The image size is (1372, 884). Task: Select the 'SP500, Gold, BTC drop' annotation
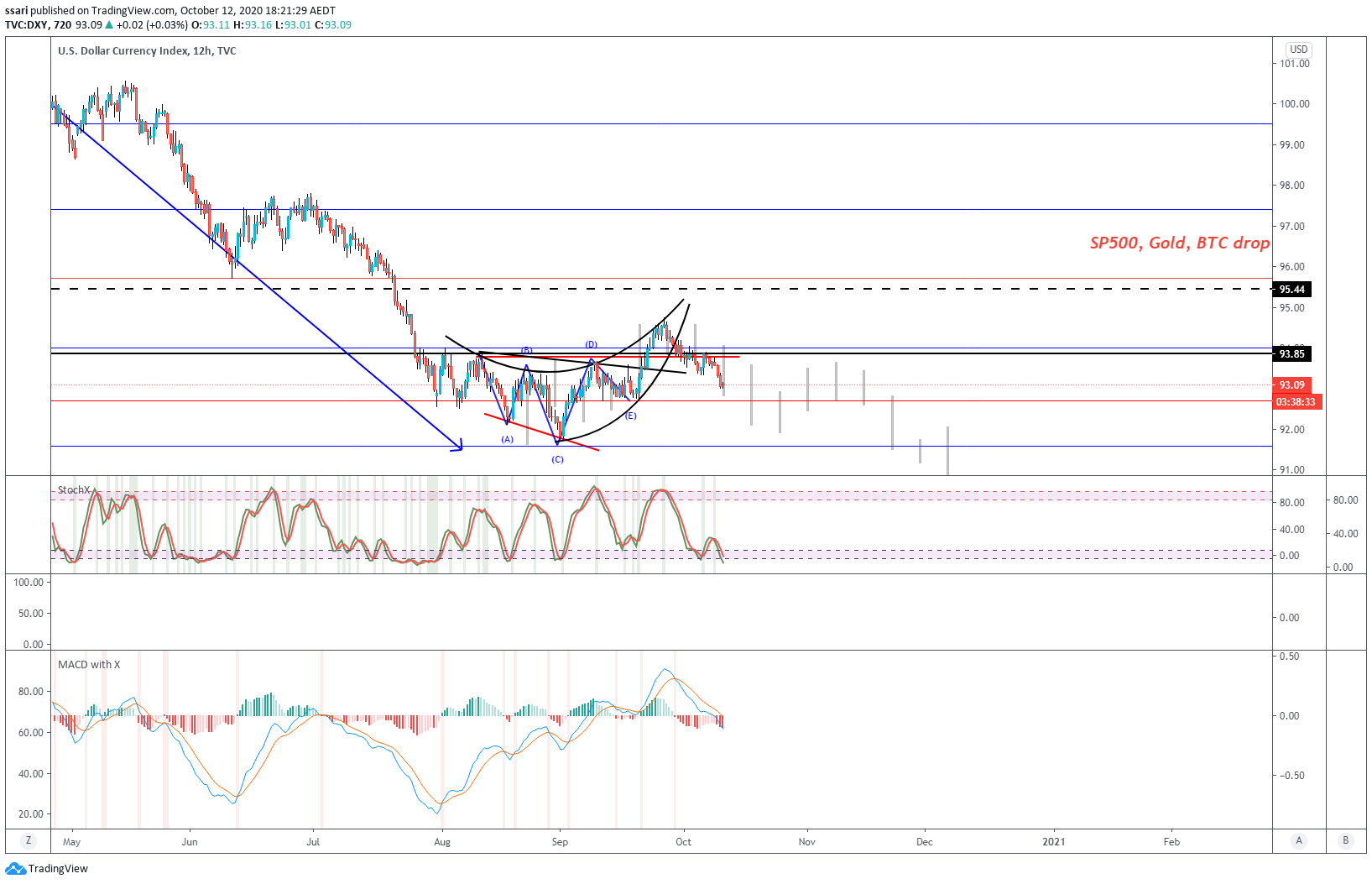pyautogui.click(x=1179, y=243)
